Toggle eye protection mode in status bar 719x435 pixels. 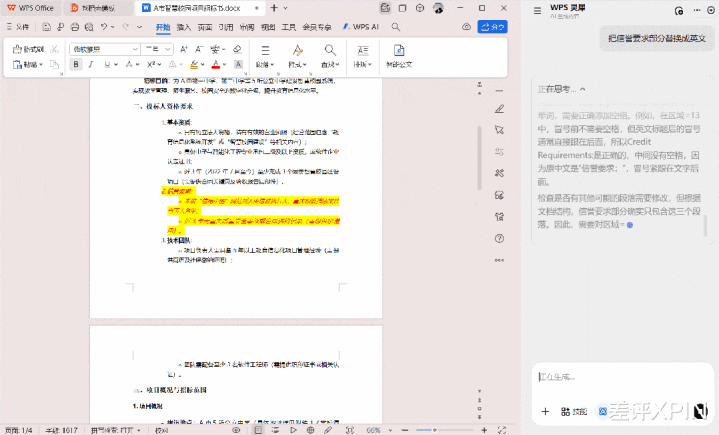[x=236, y=430]
